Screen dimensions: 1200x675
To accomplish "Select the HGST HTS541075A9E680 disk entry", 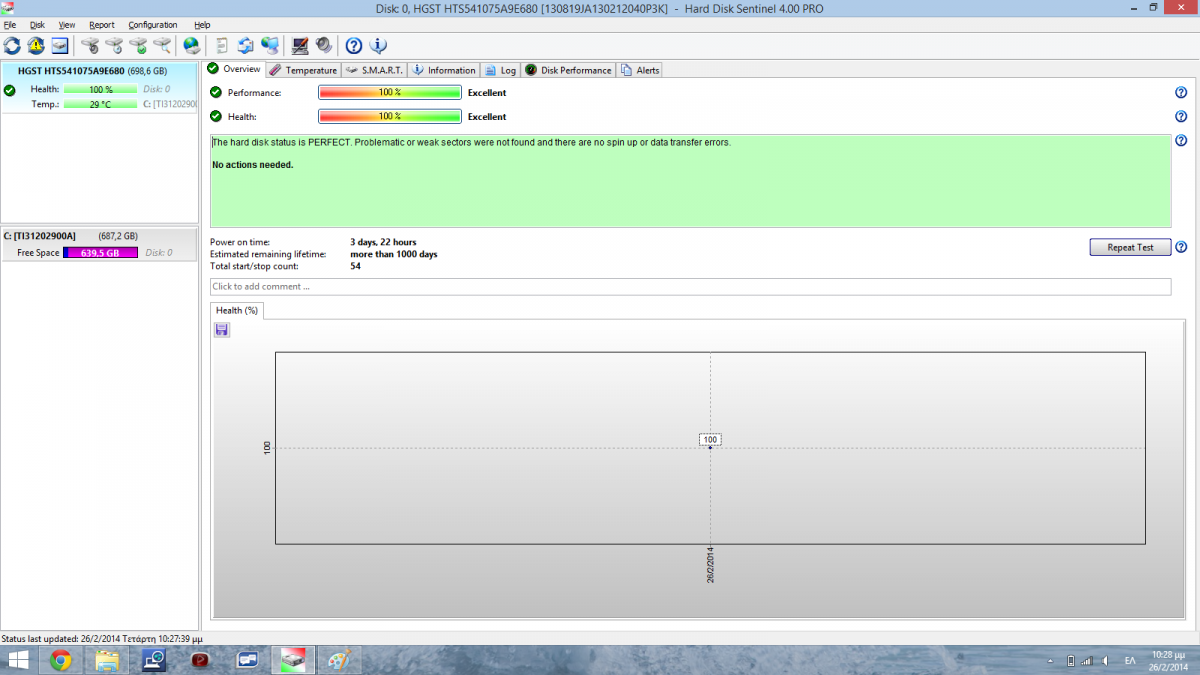I will 100,88.
